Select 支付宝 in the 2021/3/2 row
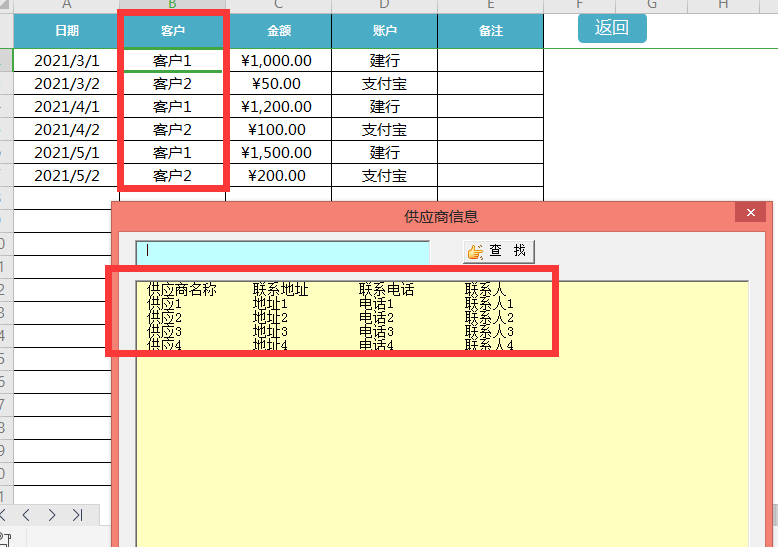This screenshot has width=778, height=547. click(x=385, y=83)
